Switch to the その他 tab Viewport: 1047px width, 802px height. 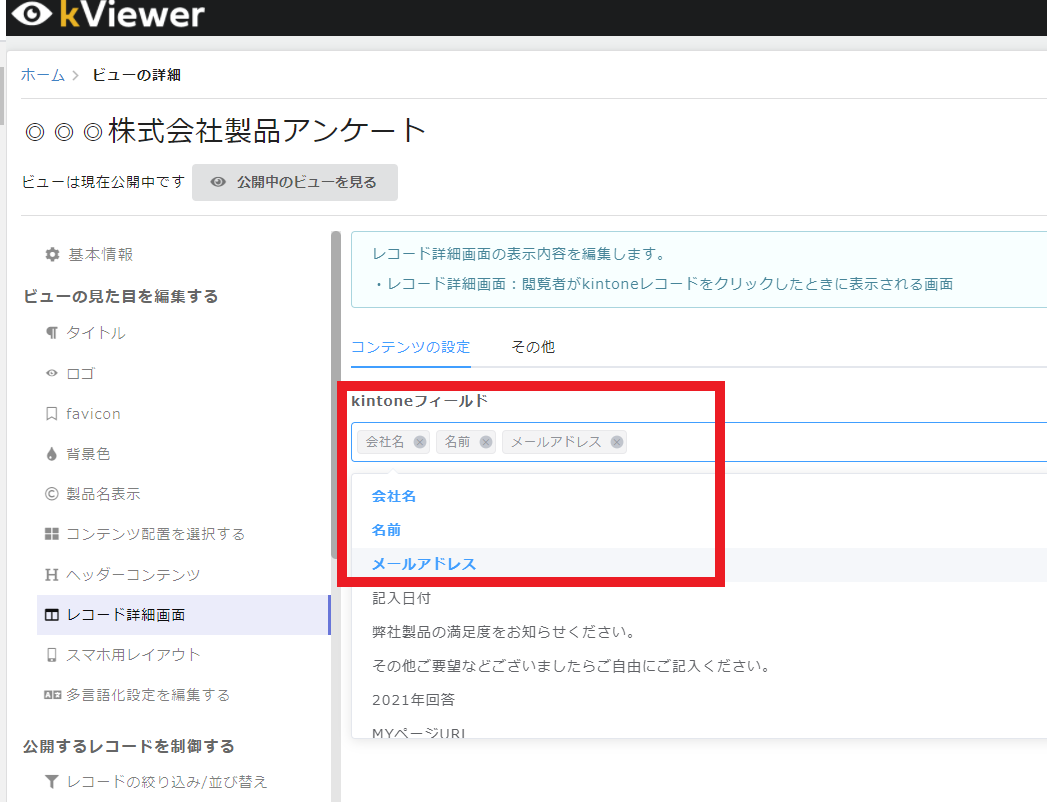point(533,347)
